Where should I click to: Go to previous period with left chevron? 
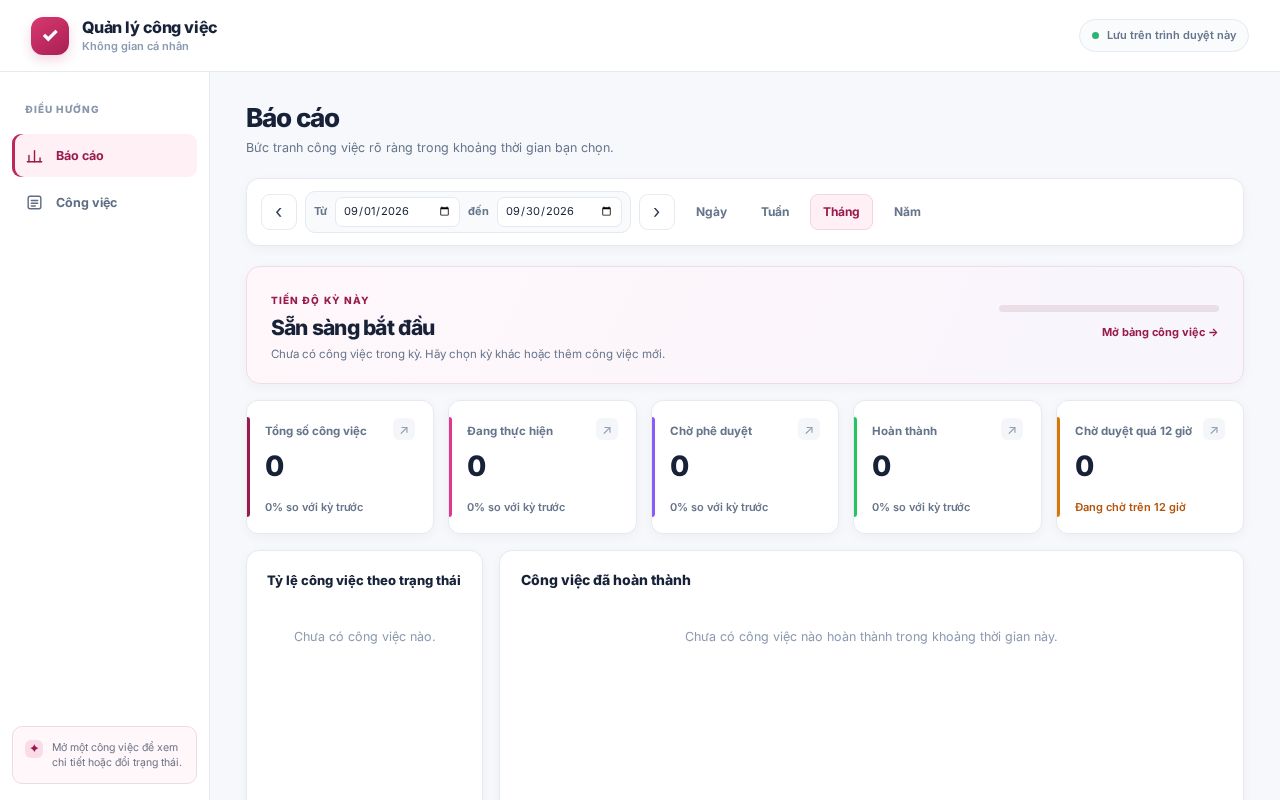[279, 212]
